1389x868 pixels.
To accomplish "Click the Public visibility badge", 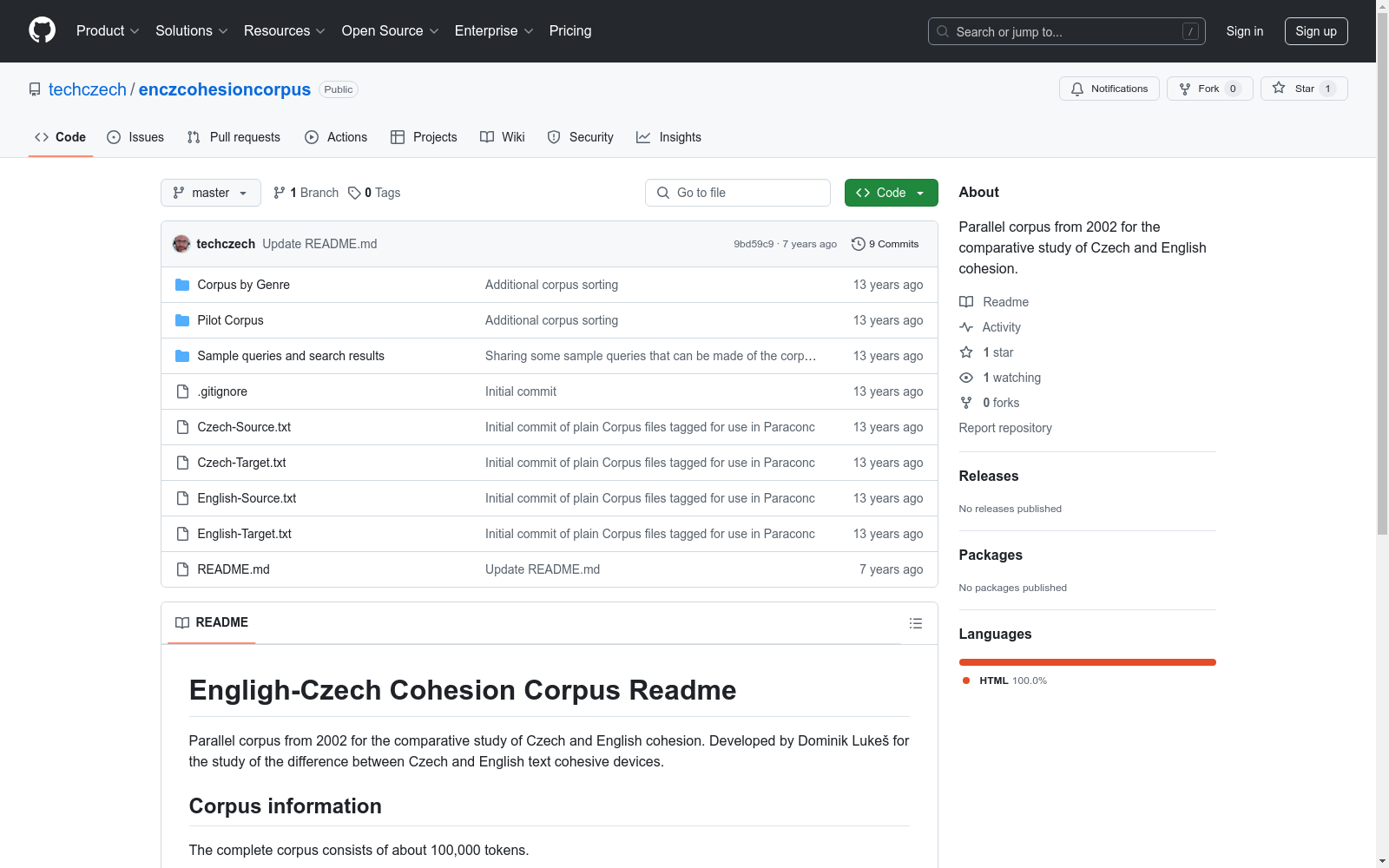I will point(339,89).
